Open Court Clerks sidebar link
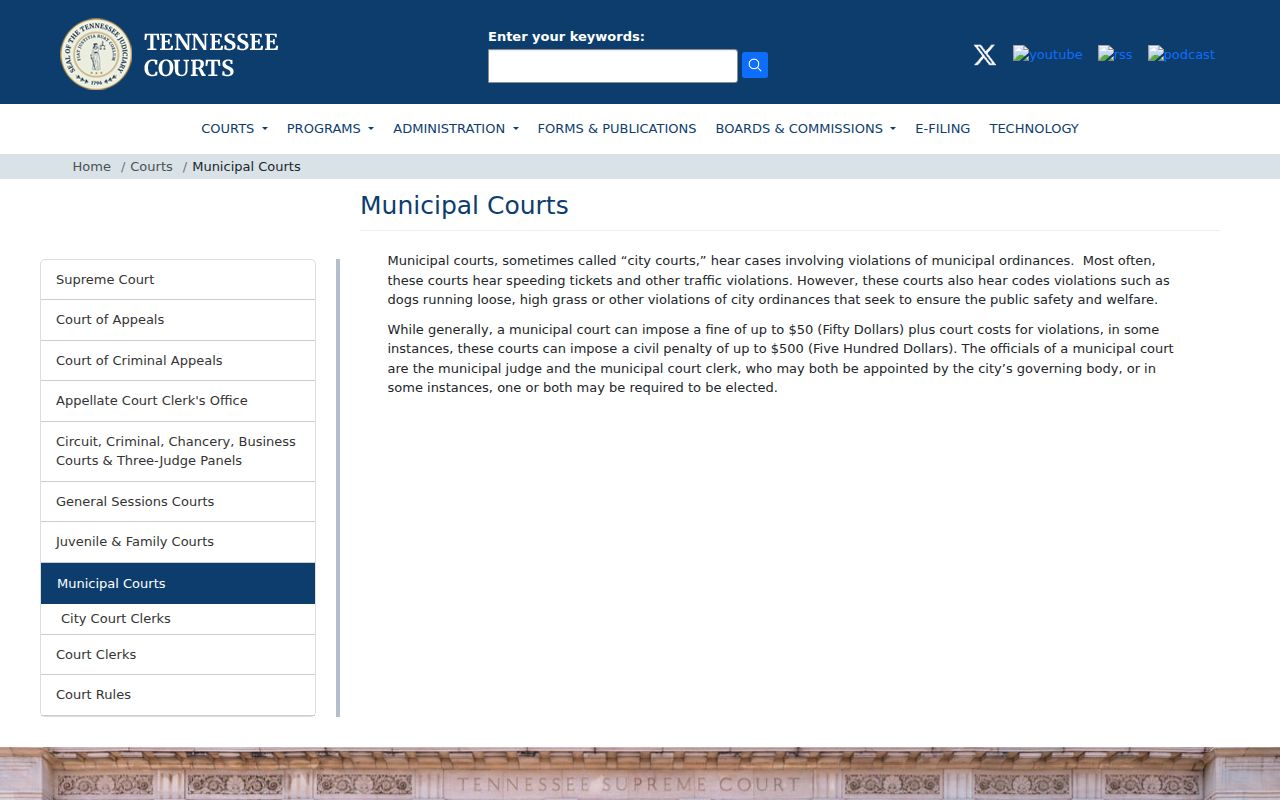The width and height of the screenshot is (1280, 800). 178,655
